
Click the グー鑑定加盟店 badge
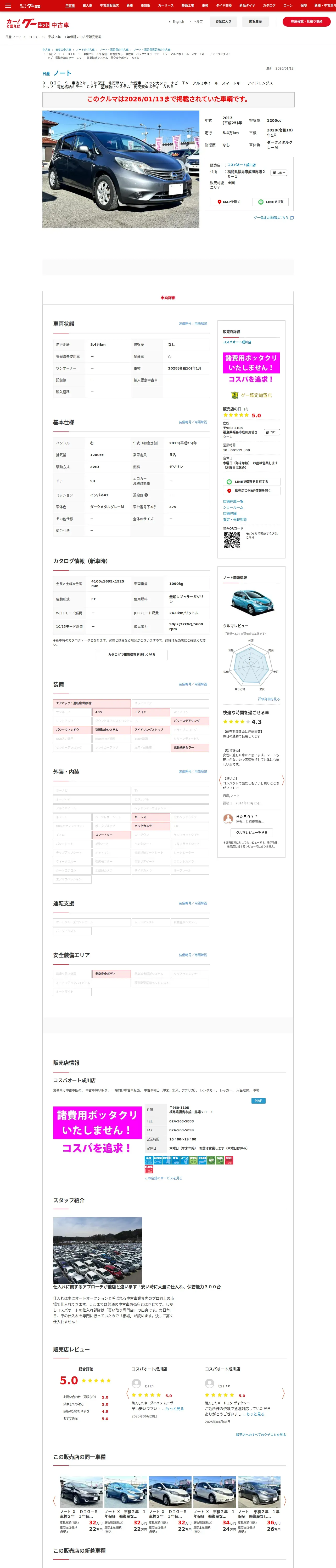251,395
